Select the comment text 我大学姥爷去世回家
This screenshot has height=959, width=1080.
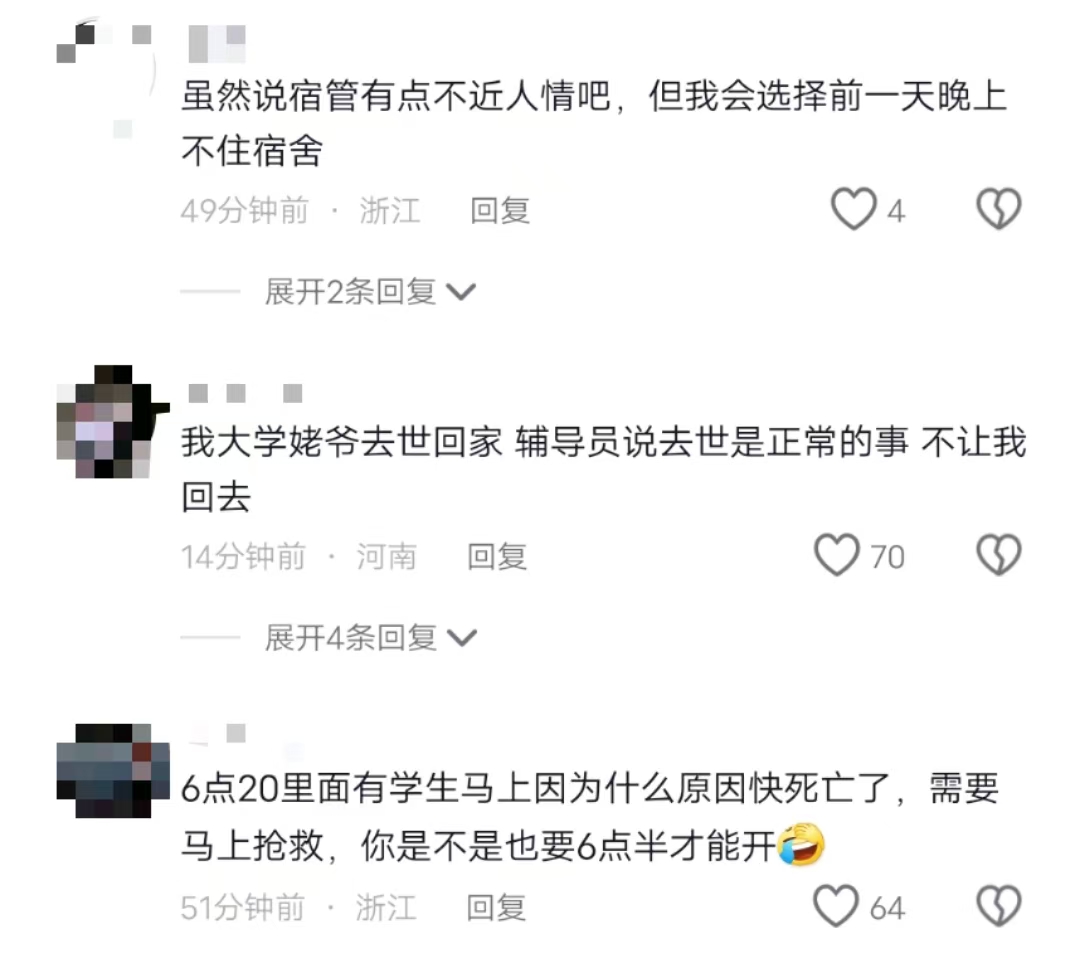coord(342,442)
